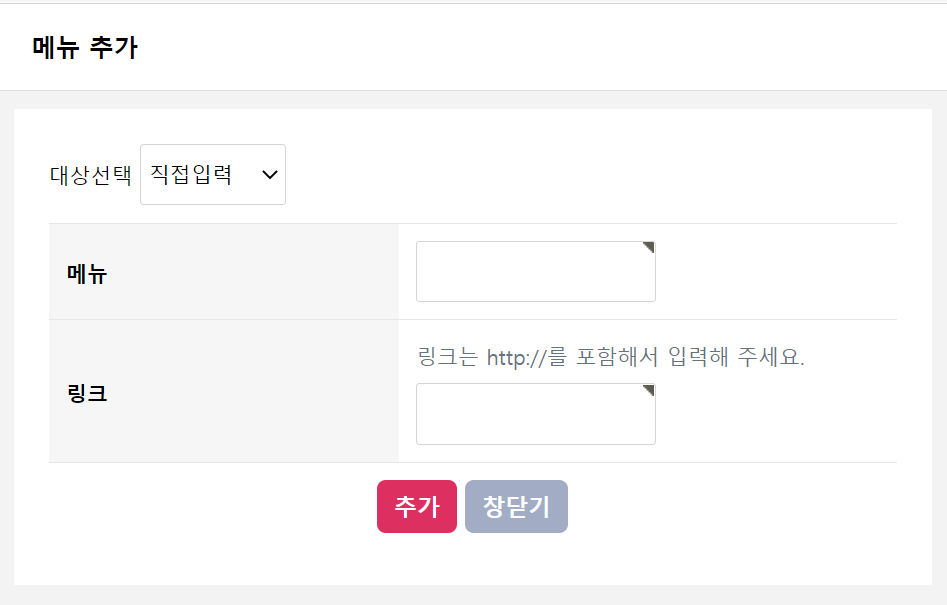Click corner marker icon in 메뉴 input

coord(649,247)
